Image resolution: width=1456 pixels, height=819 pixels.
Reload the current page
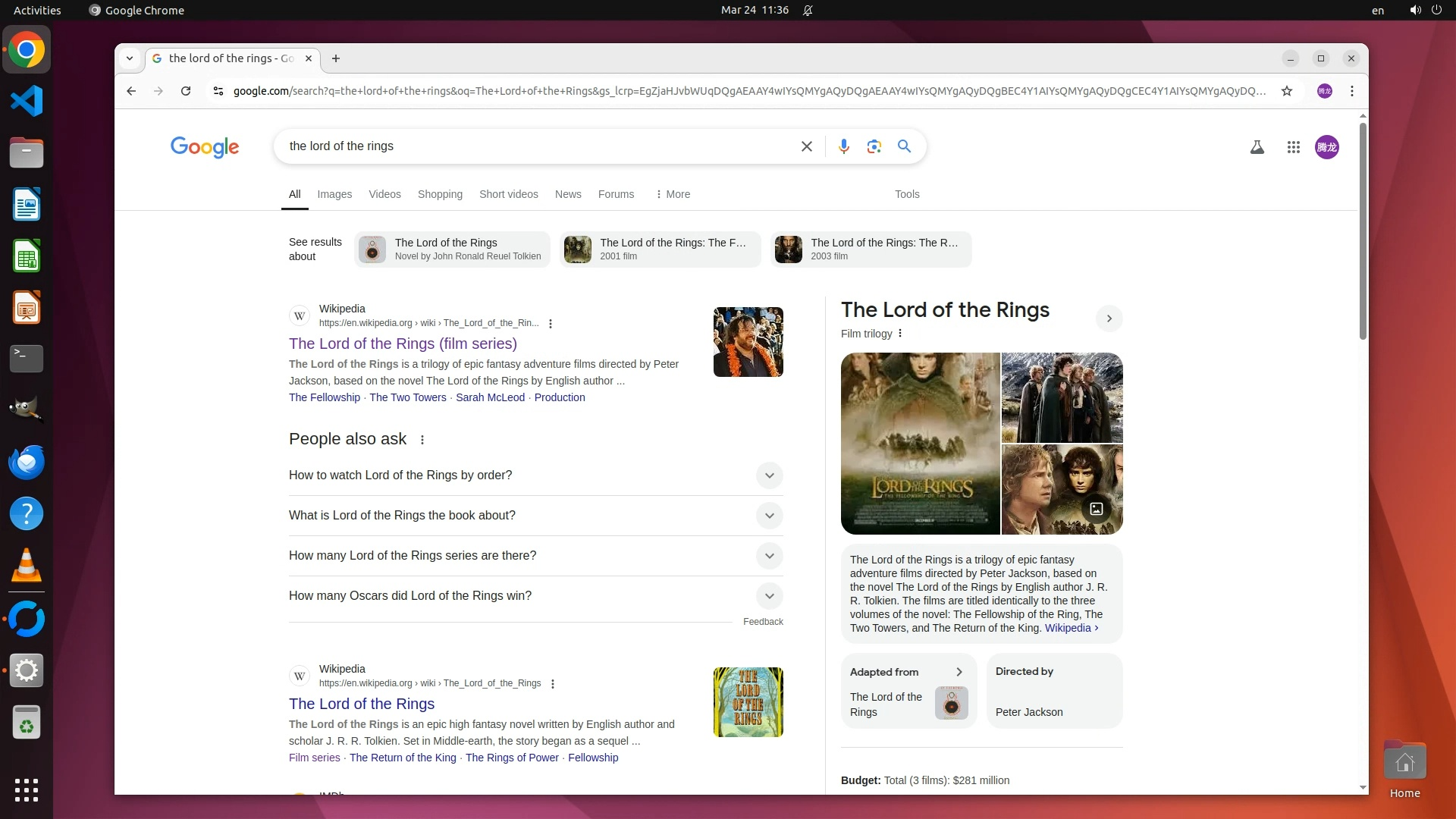186,91
